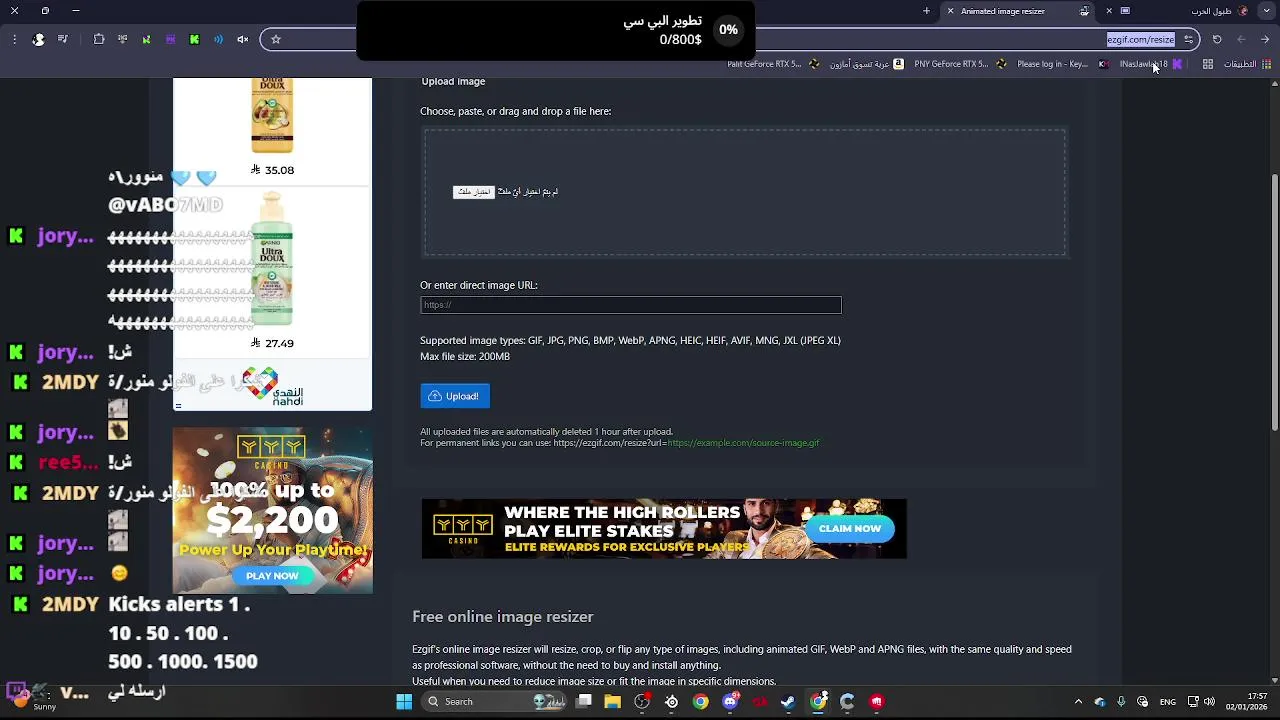This screenshot has height=720, width=1280.
Task: Open Discord from the taskbar
Action: tap(730, 702)
